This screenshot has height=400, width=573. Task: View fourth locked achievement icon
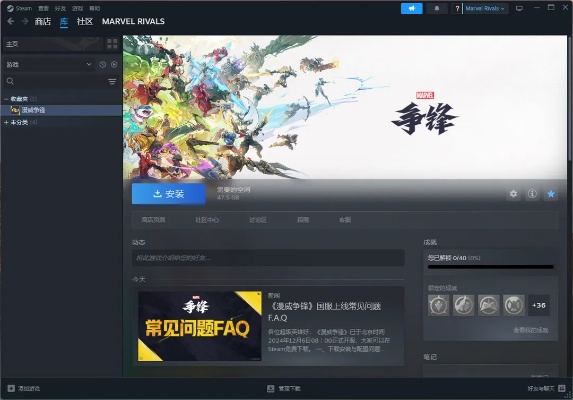click(513, 305)
